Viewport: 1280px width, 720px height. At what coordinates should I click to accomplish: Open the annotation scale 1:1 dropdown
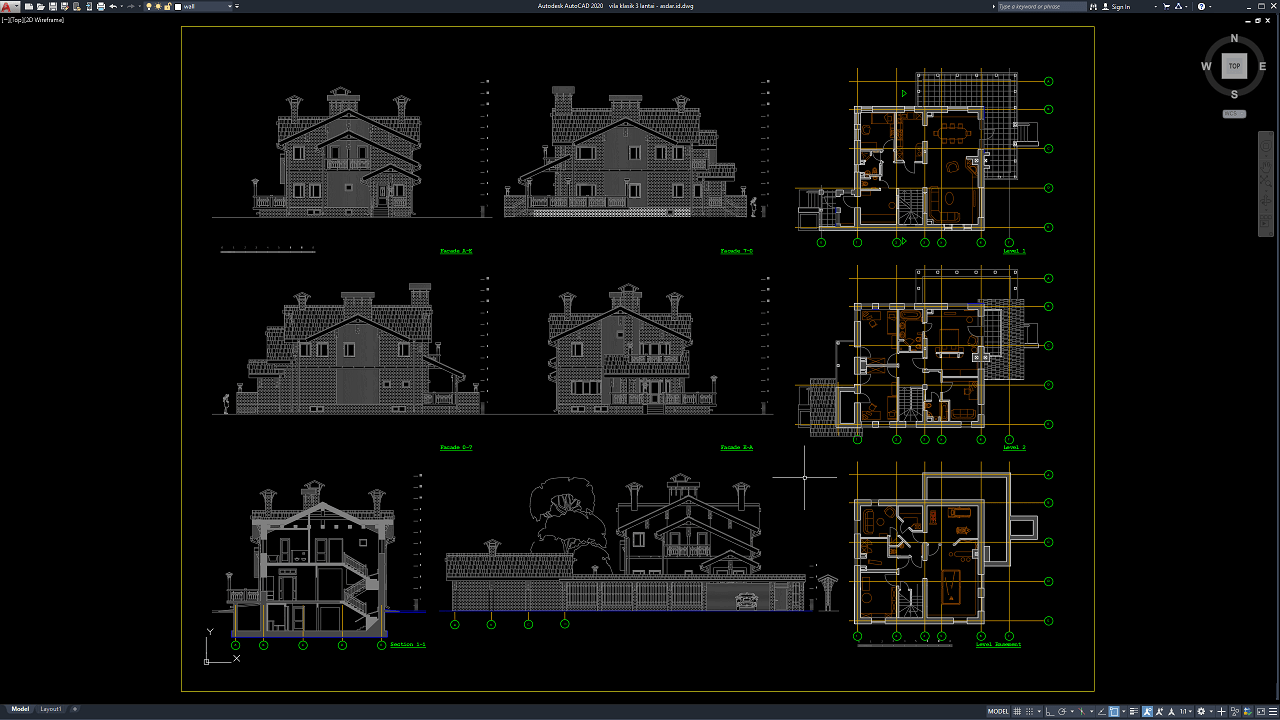point(1186,712)
